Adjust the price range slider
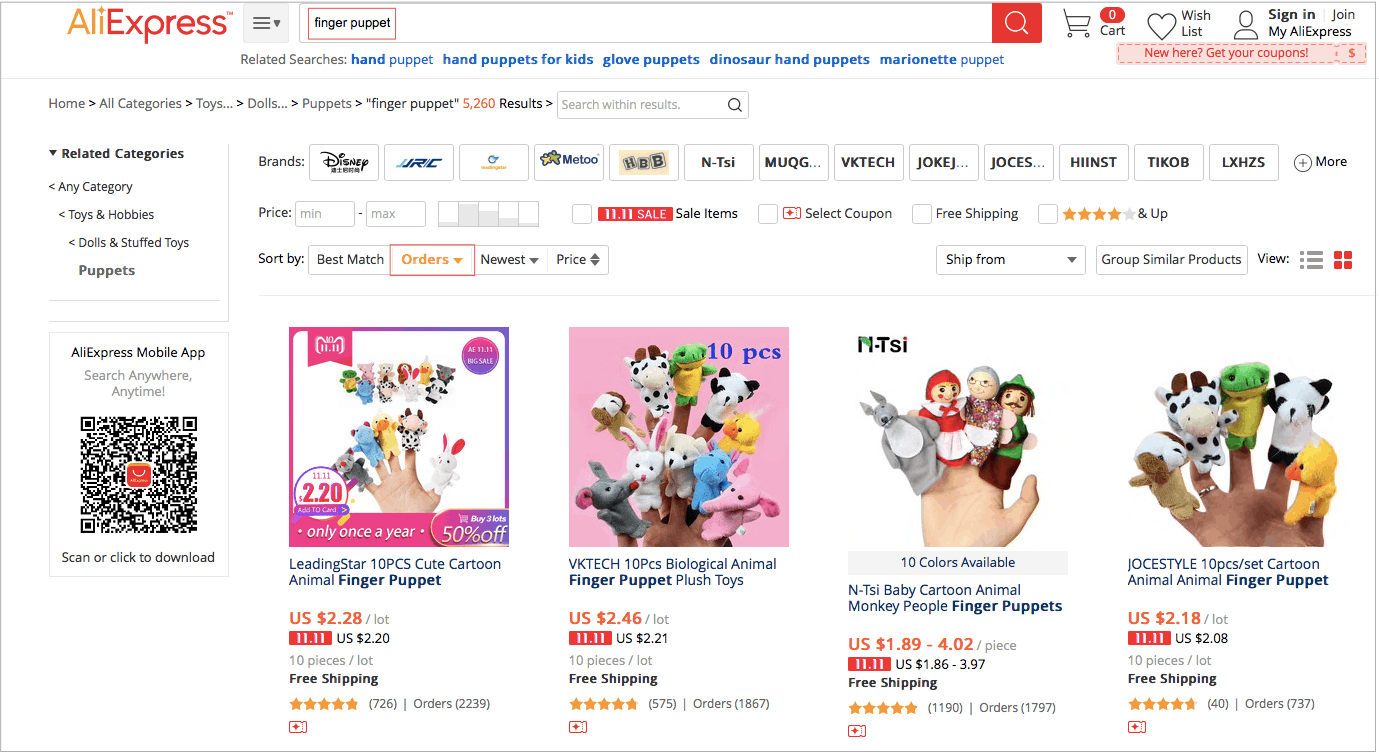The height and width of the screenshot is (755, 1379). tap(490, 213)
